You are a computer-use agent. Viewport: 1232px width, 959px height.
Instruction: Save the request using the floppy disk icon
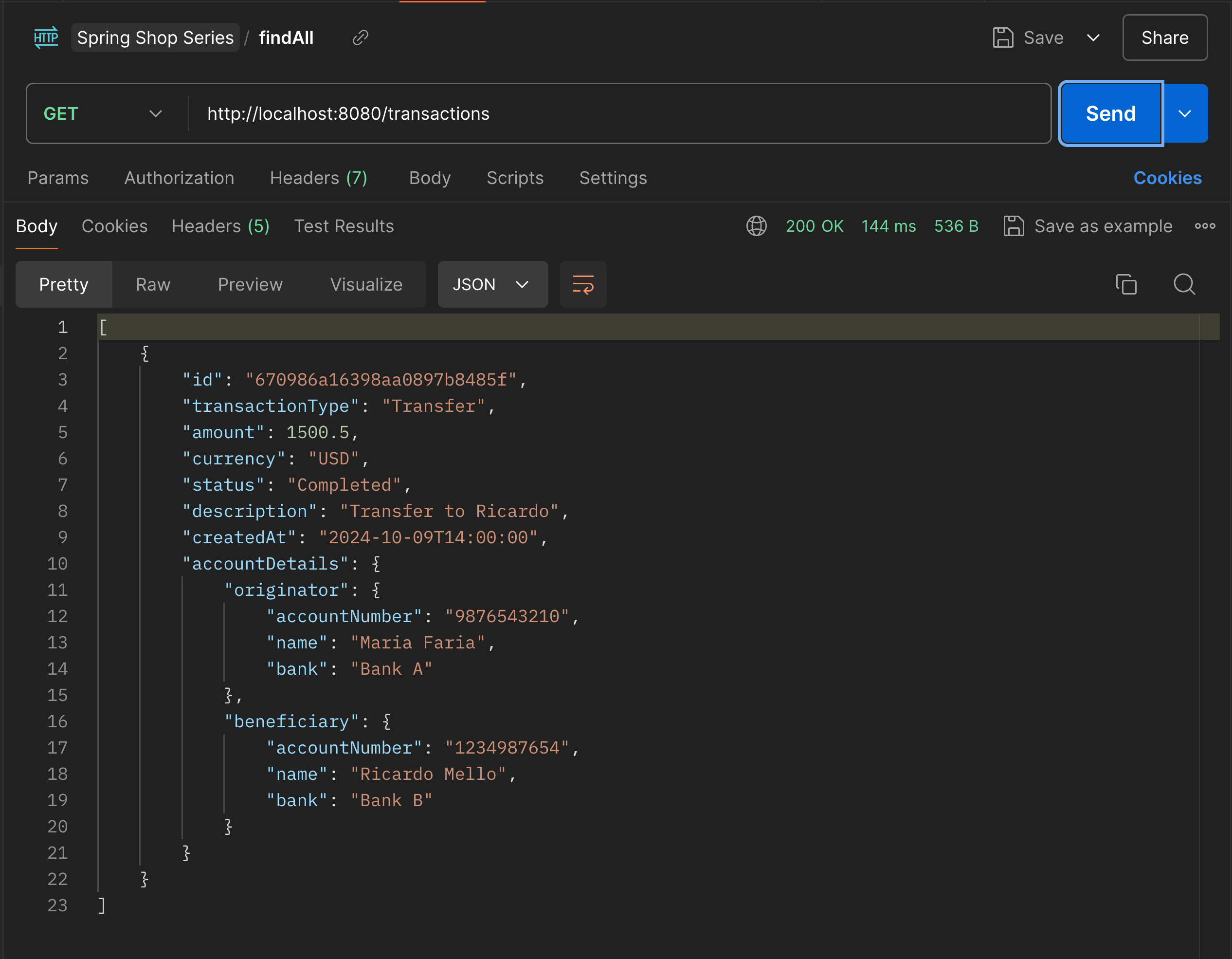pos(1003,37)
